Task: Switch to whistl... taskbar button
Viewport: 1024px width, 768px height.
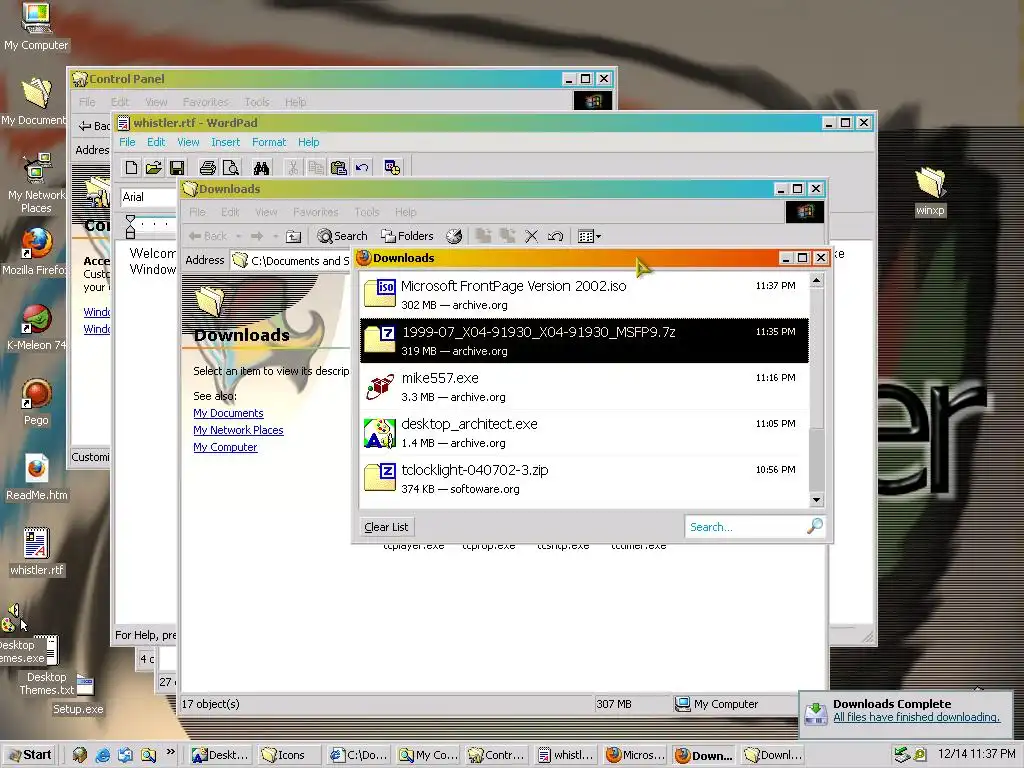Action: click(565, 755)
